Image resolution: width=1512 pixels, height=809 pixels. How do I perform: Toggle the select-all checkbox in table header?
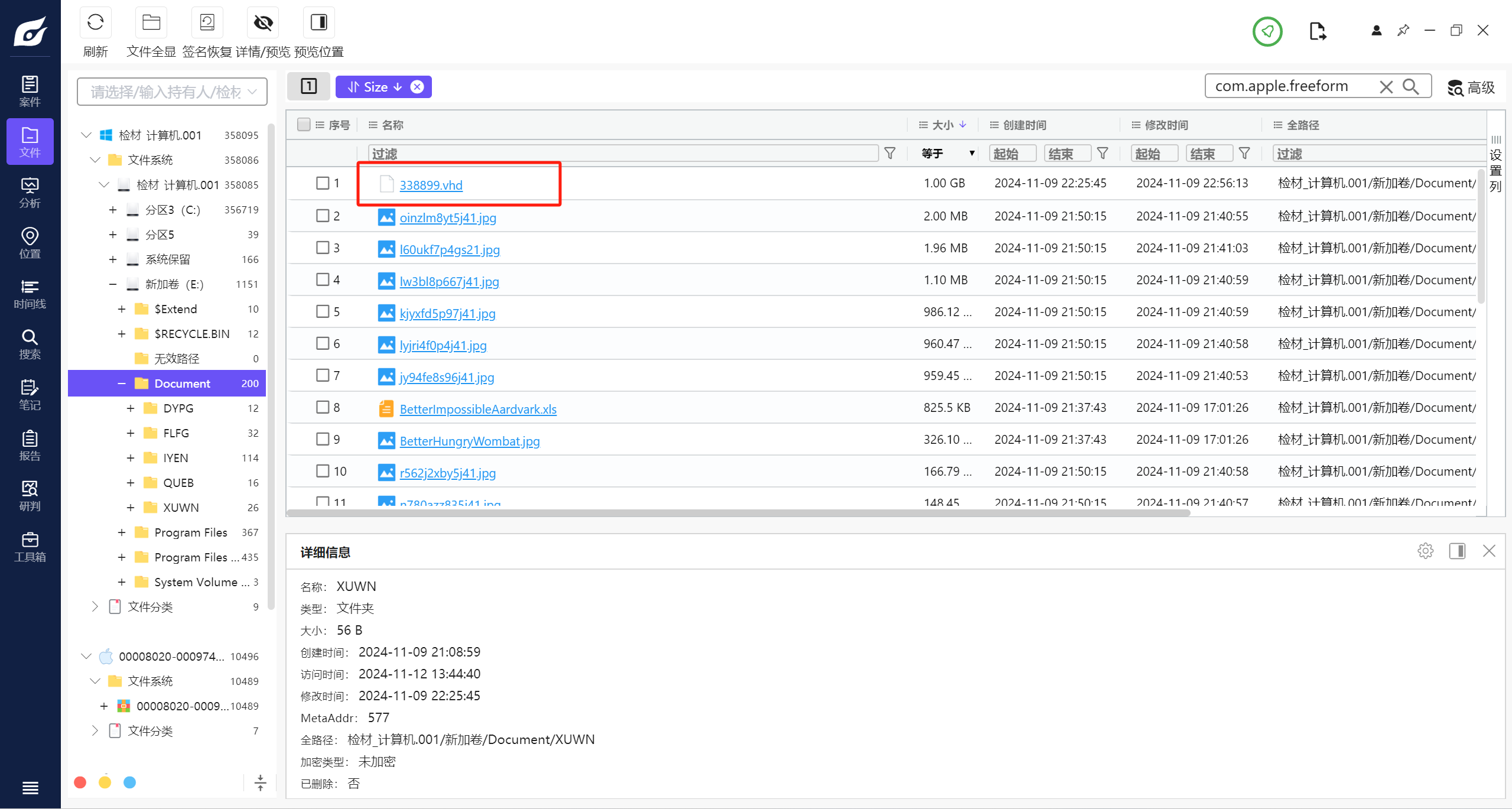pyautogui.click(x=304, y=125)
